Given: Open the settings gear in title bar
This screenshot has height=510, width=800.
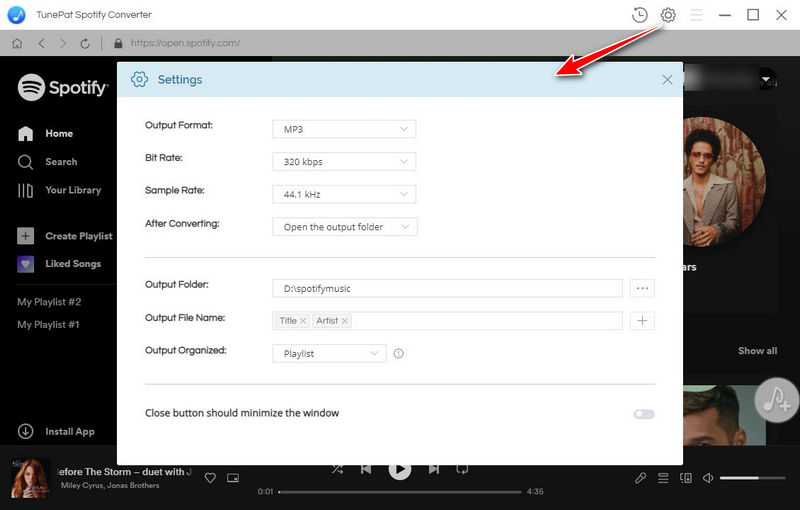Looking at the screenshot, I should click(668, 15).
